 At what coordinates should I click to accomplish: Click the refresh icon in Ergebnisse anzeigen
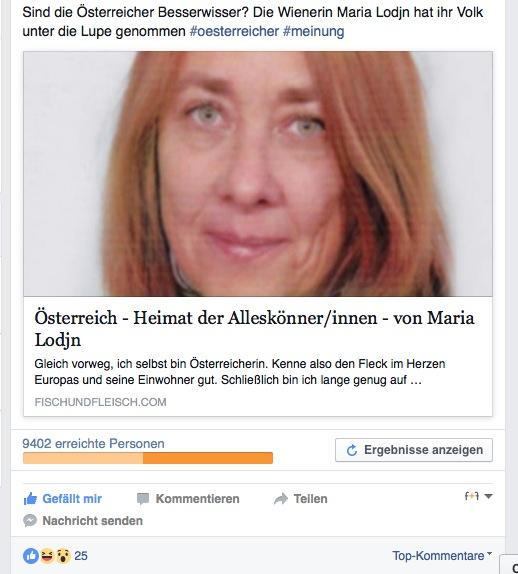[x=352, y=450]
